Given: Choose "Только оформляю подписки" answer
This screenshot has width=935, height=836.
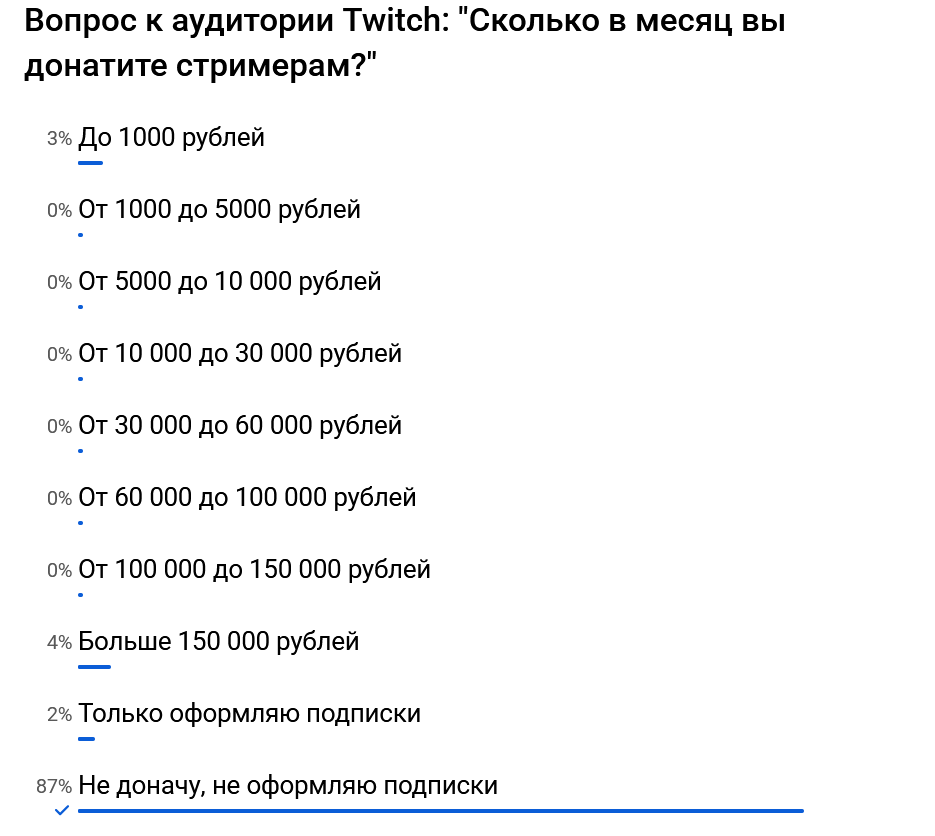Looking at the screenshot, I should 249,714.
